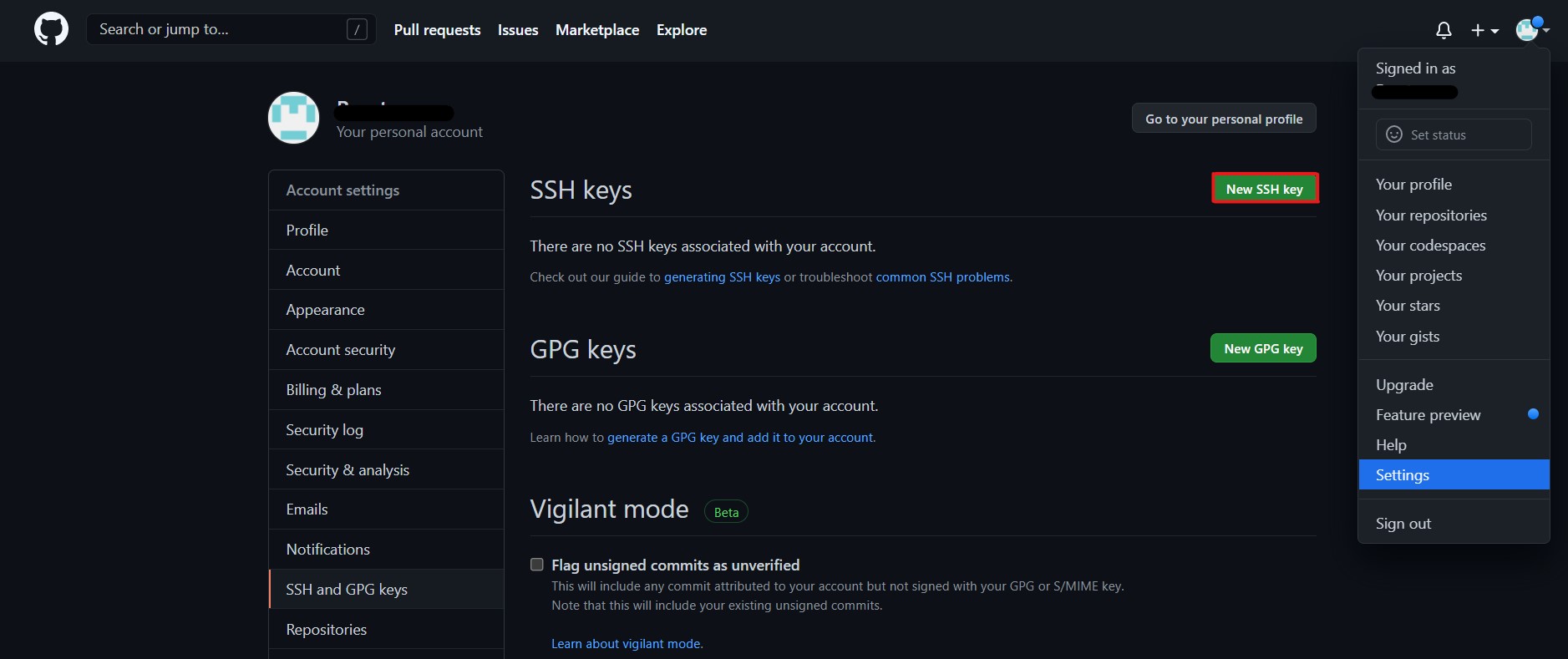Choose Your repositories from user menu
Image resolution: width=1568 pixels, height=659 pixels.
1454,215
